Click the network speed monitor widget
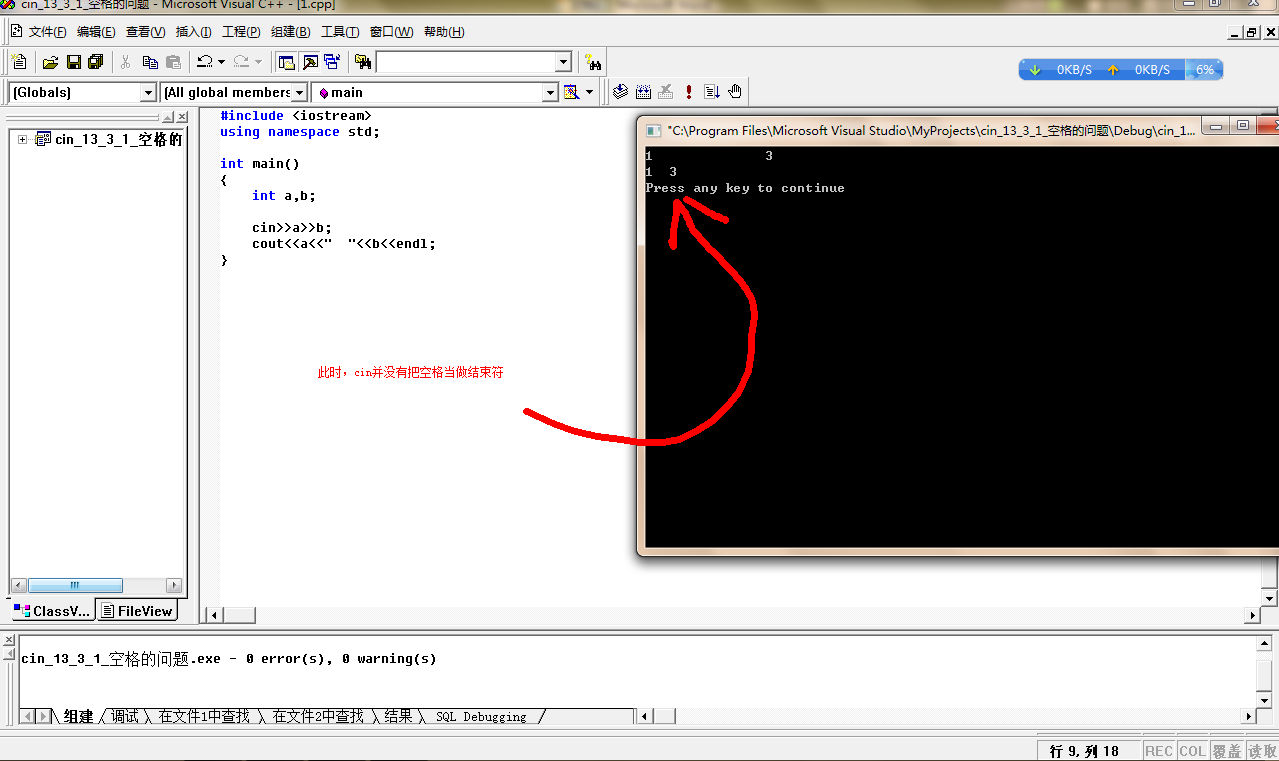Viewport: 1279px width, 761px height. tap(1120, 70)
